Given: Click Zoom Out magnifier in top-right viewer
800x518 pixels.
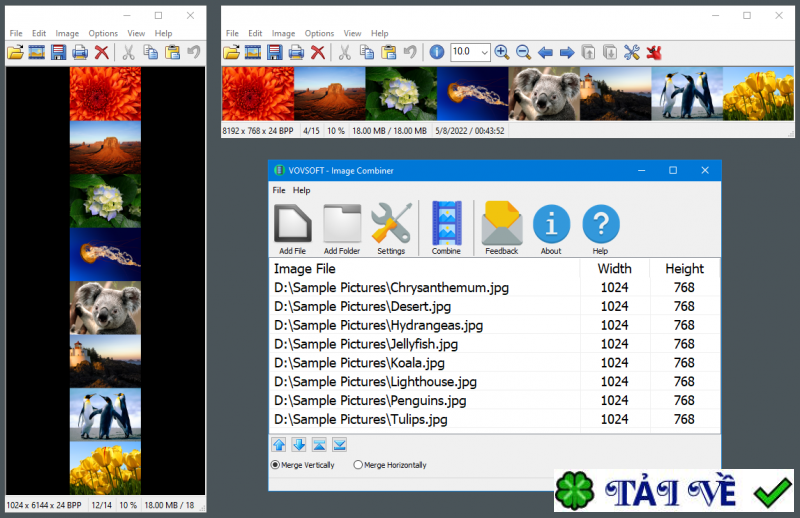Looking at the screenshot, I should tap(523, 52).
